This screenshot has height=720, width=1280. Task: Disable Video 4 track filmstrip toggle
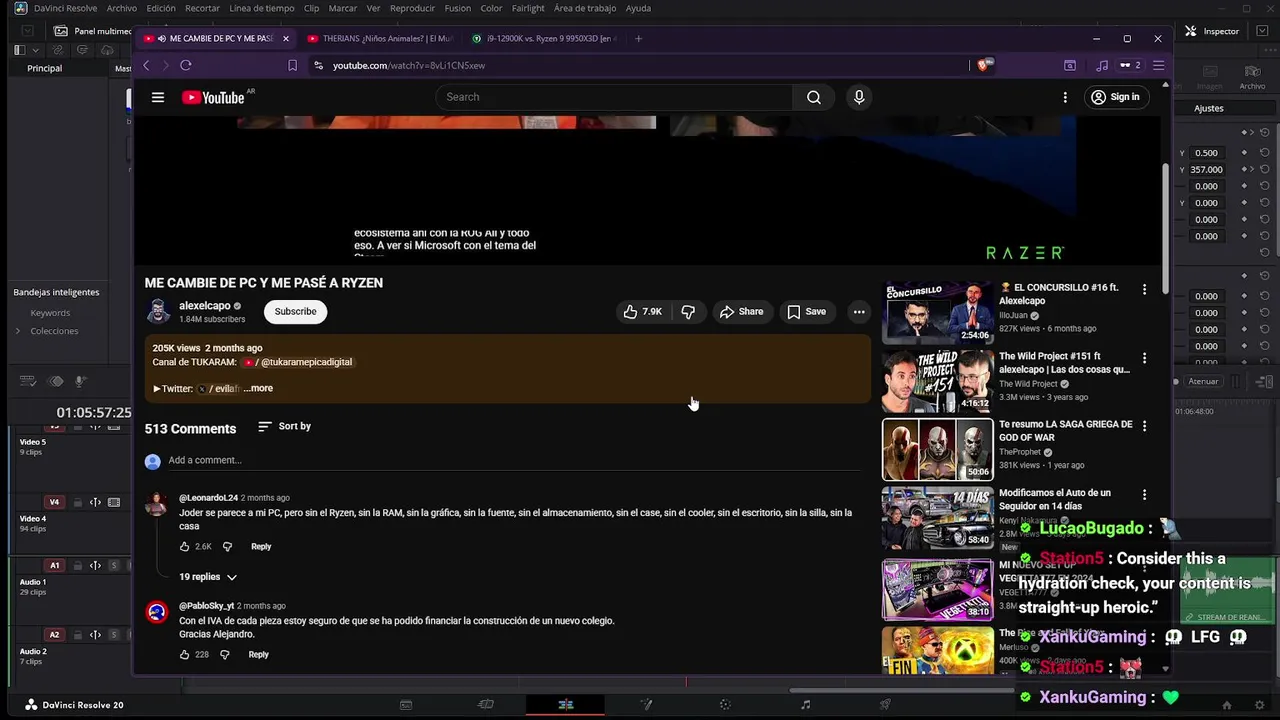pos(114,502)
